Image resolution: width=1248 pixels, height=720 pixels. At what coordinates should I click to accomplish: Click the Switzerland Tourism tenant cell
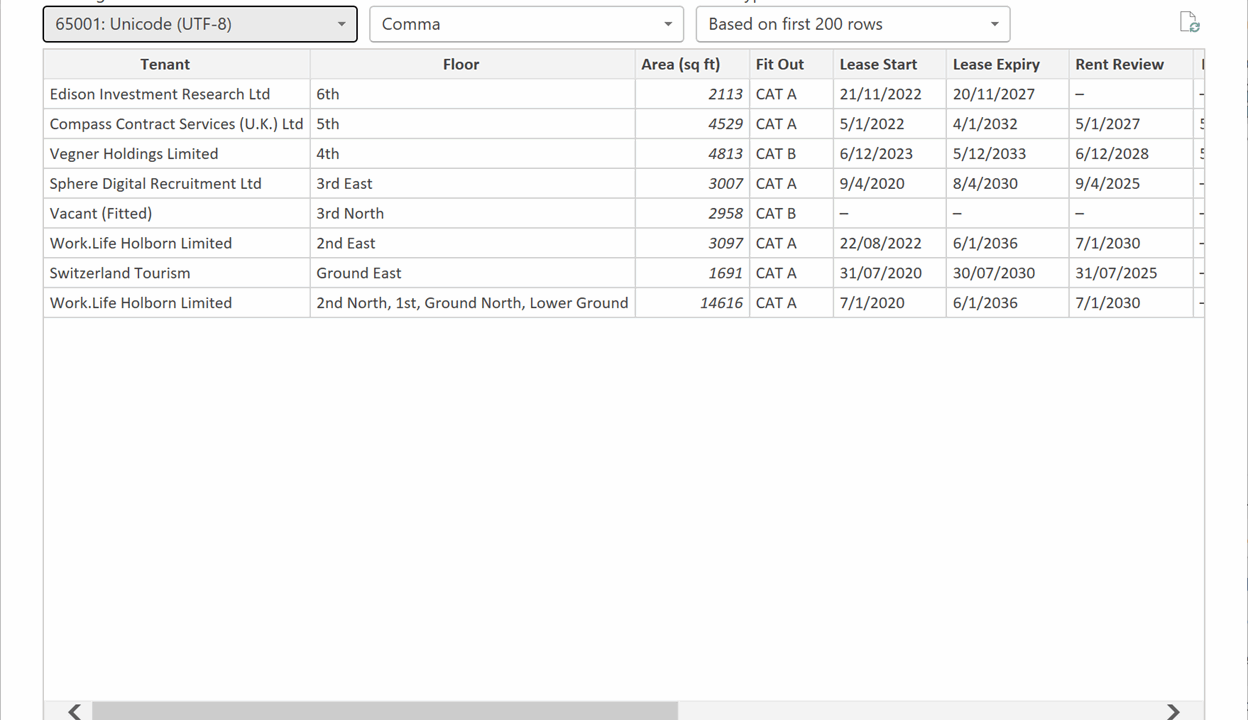177,273
